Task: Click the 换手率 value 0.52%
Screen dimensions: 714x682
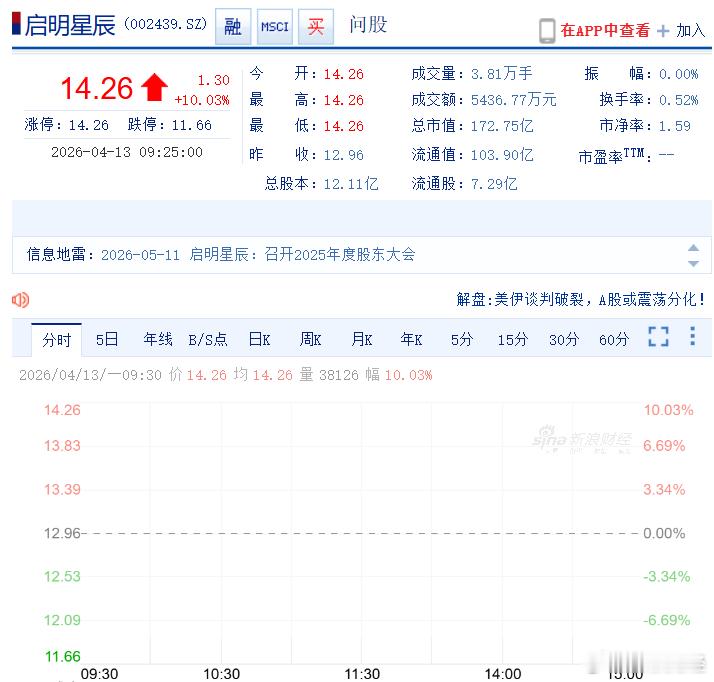Action: (678, 100)
